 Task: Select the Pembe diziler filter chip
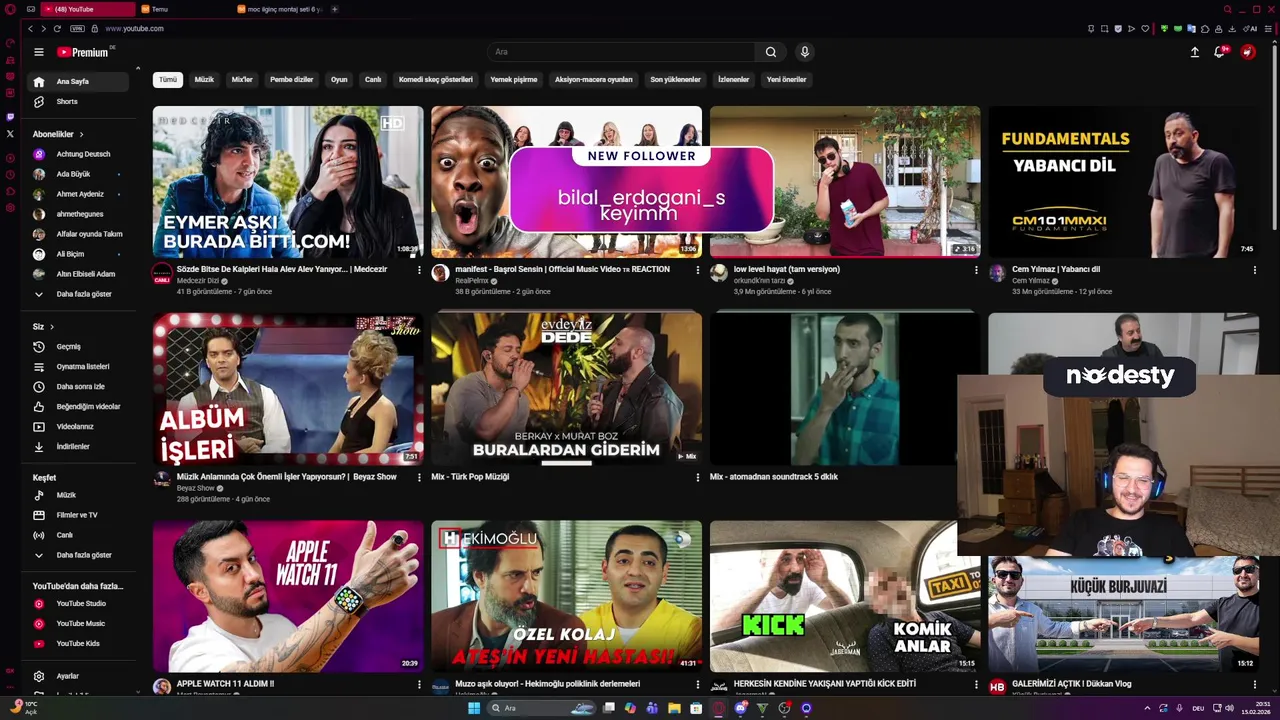(x=292, y=80)
